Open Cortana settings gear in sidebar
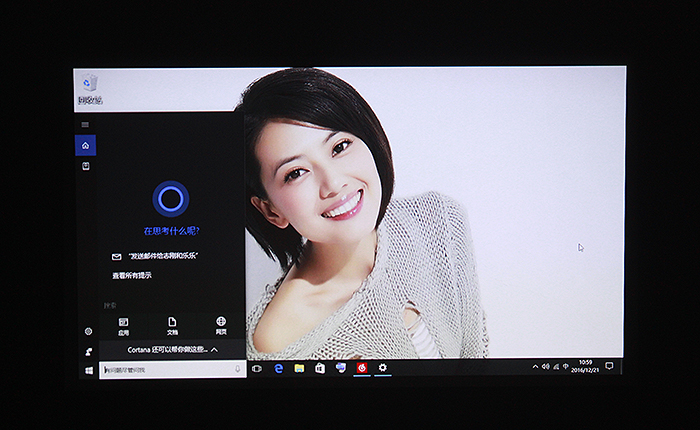This screenshot has height=430, width=700. coord(88,331)
